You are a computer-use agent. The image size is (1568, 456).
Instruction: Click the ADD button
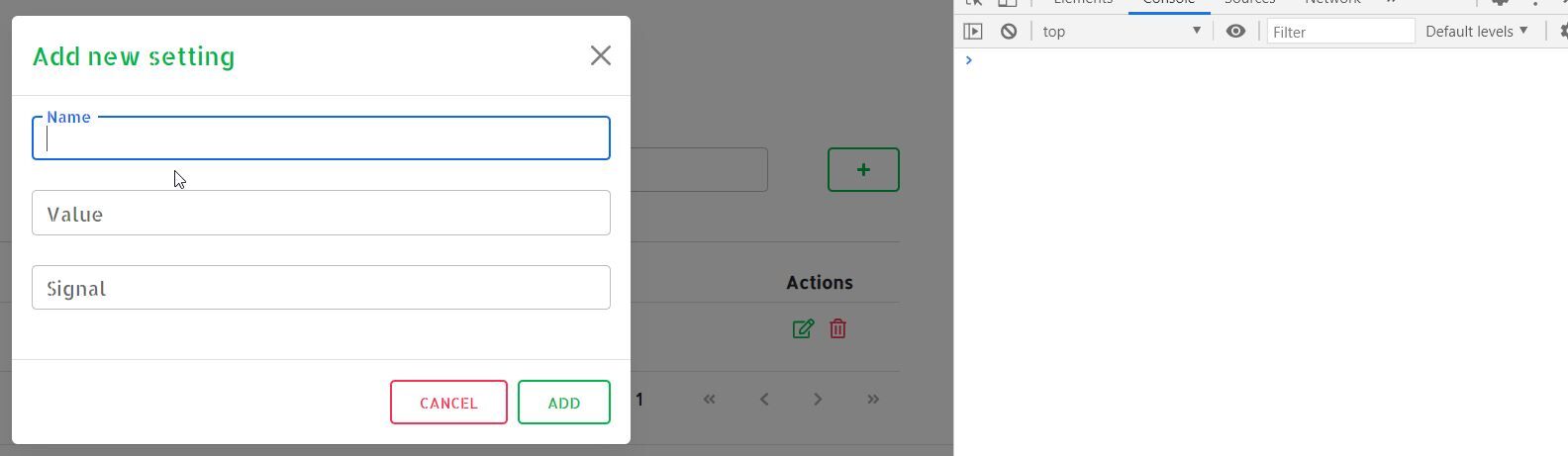coord(564,403)
